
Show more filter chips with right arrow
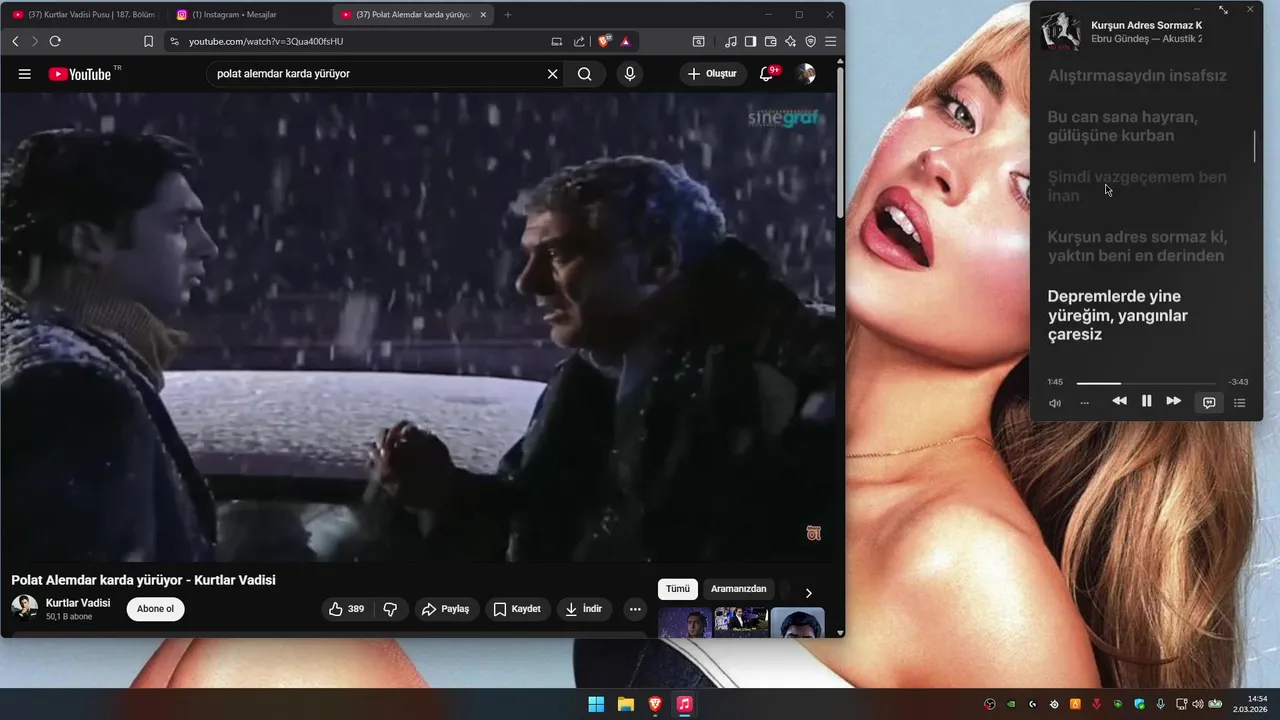[808, 593]
